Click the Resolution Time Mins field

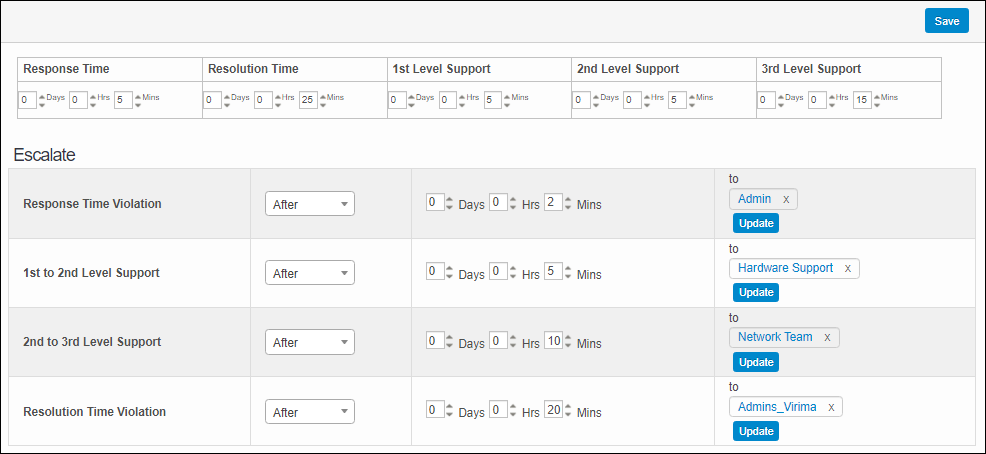coord(307,100)
